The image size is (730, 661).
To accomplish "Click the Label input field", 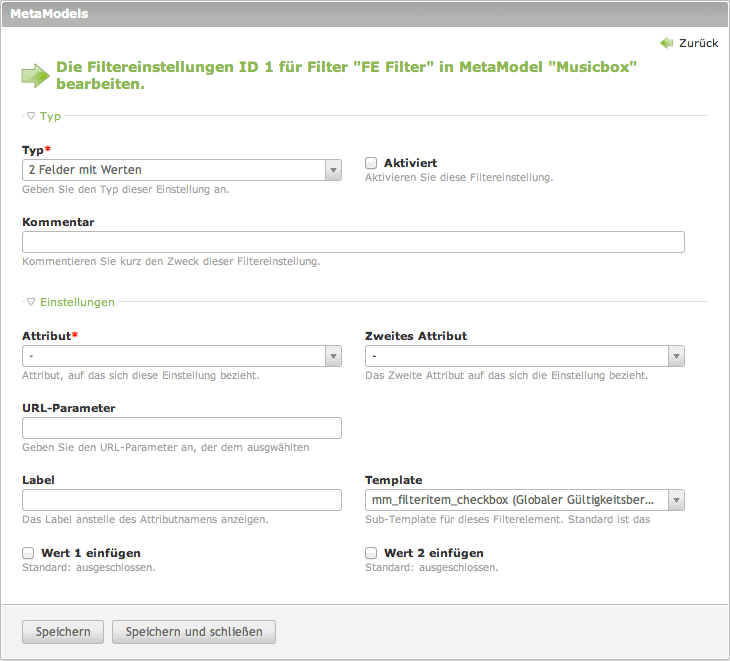I will (182, 500).
